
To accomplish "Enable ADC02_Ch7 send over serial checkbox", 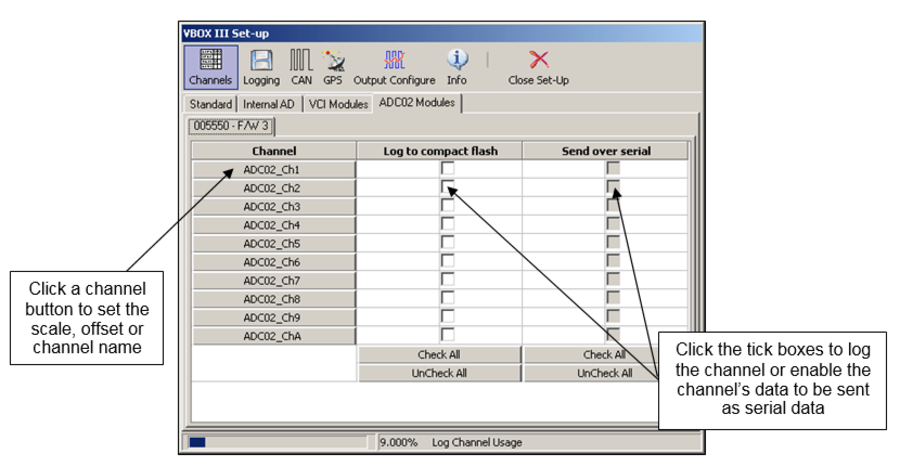I will pyautogui.click(x=613, y=279).
